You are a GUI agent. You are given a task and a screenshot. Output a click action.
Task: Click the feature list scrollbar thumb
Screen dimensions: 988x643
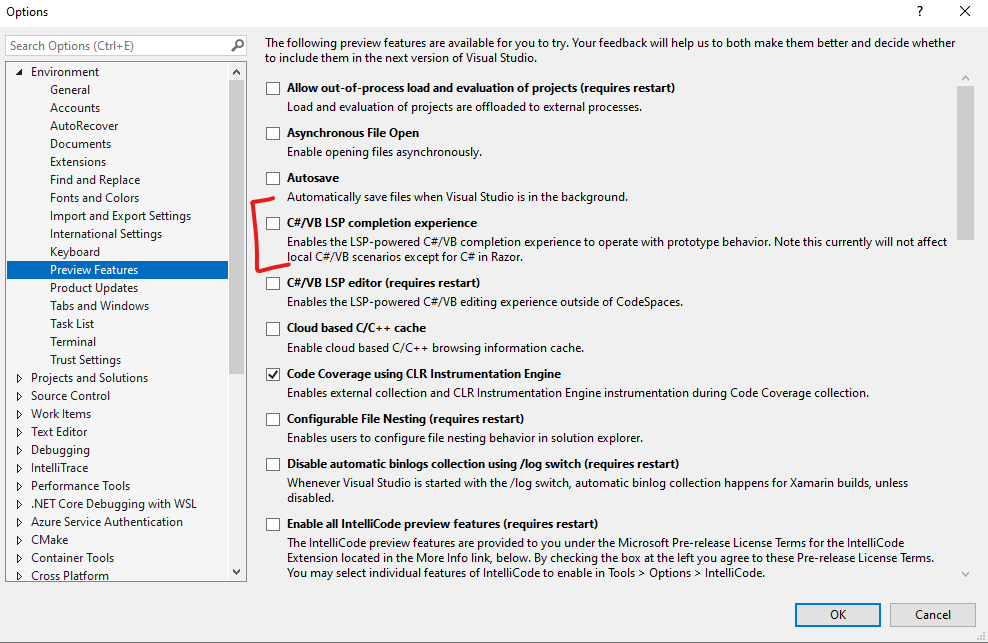[965, 163]
